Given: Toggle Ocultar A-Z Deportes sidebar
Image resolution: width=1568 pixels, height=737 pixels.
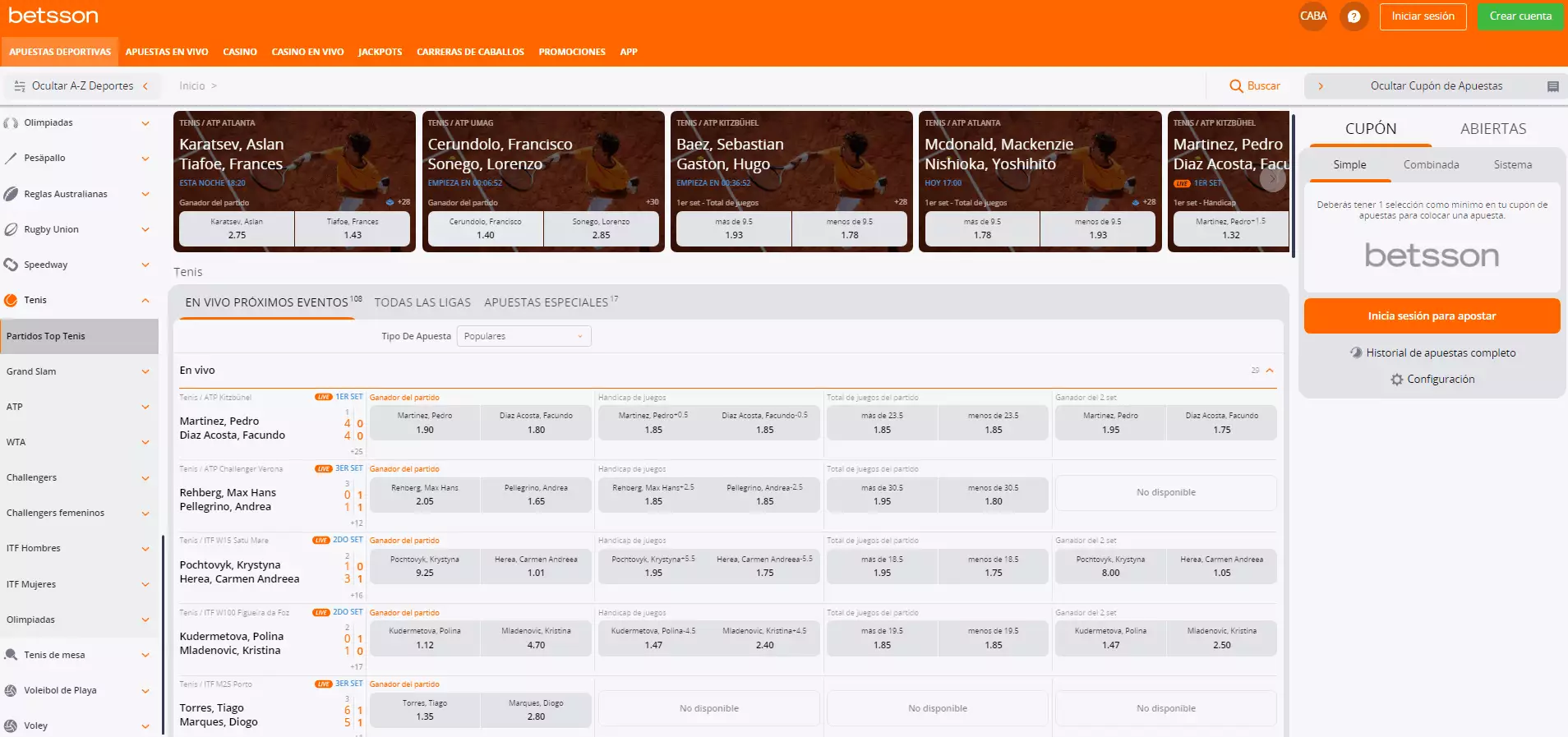Looking at the screenshot, I should (82, 86).
